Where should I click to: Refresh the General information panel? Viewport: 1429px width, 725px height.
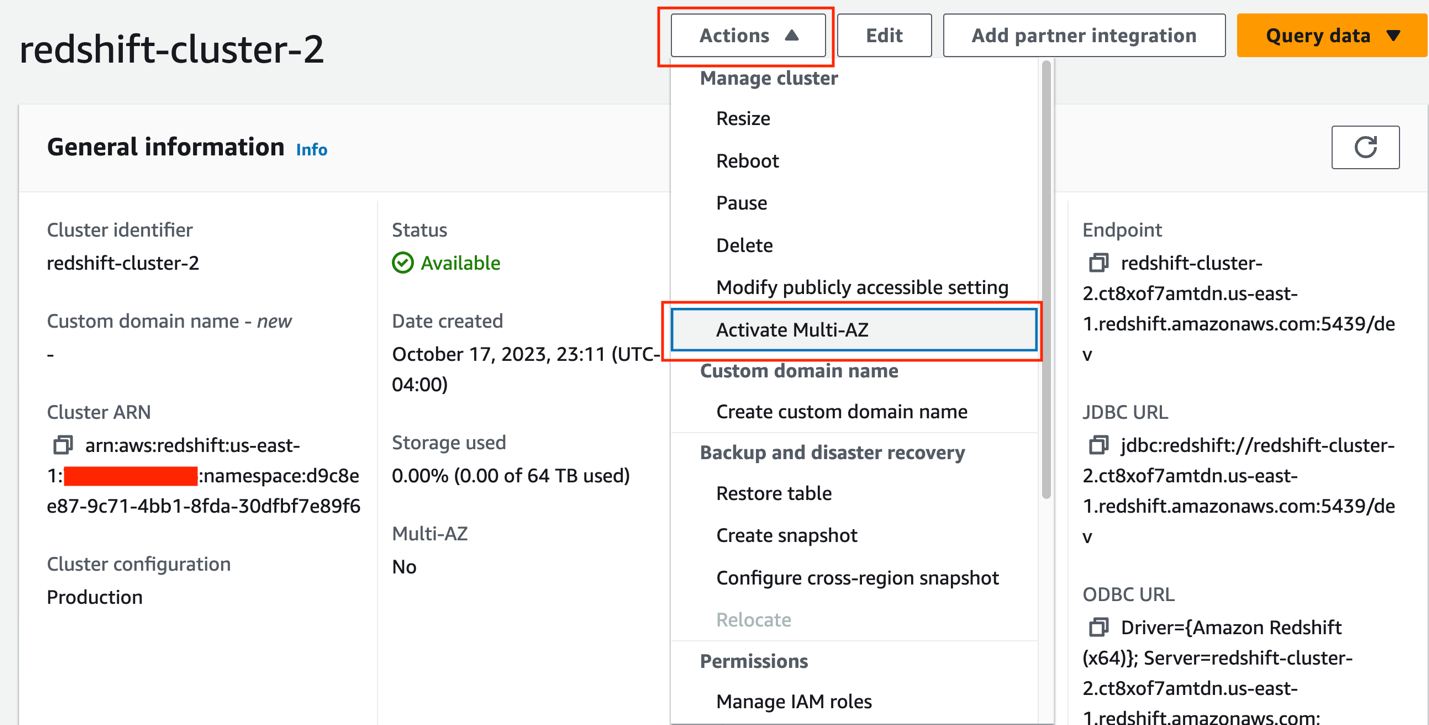coord(1365,148)
